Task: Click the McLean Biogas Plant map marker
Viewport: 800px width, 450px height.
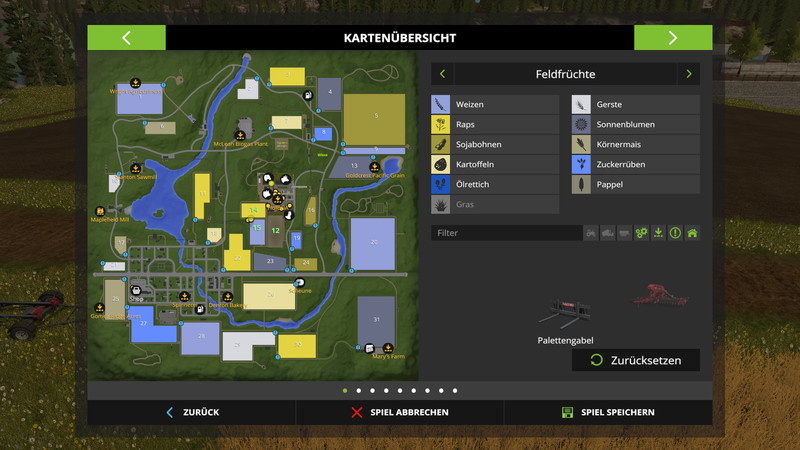Action: pos(240,133)
